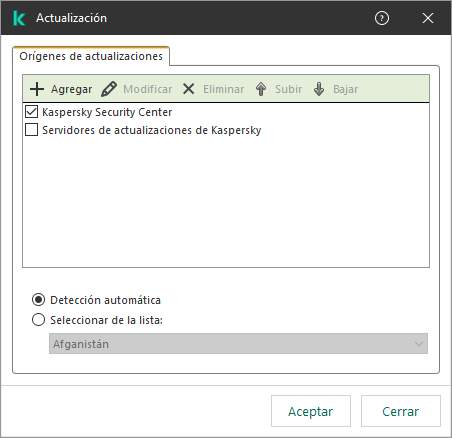Click the Eliminar label in the toolbar
This screenshot has width=452, height=438.
(x=224, y=89)
